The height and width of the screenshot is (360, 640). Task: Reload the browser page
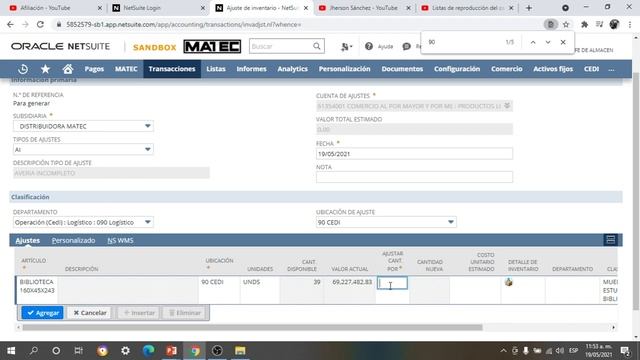(x=40, y=24)
